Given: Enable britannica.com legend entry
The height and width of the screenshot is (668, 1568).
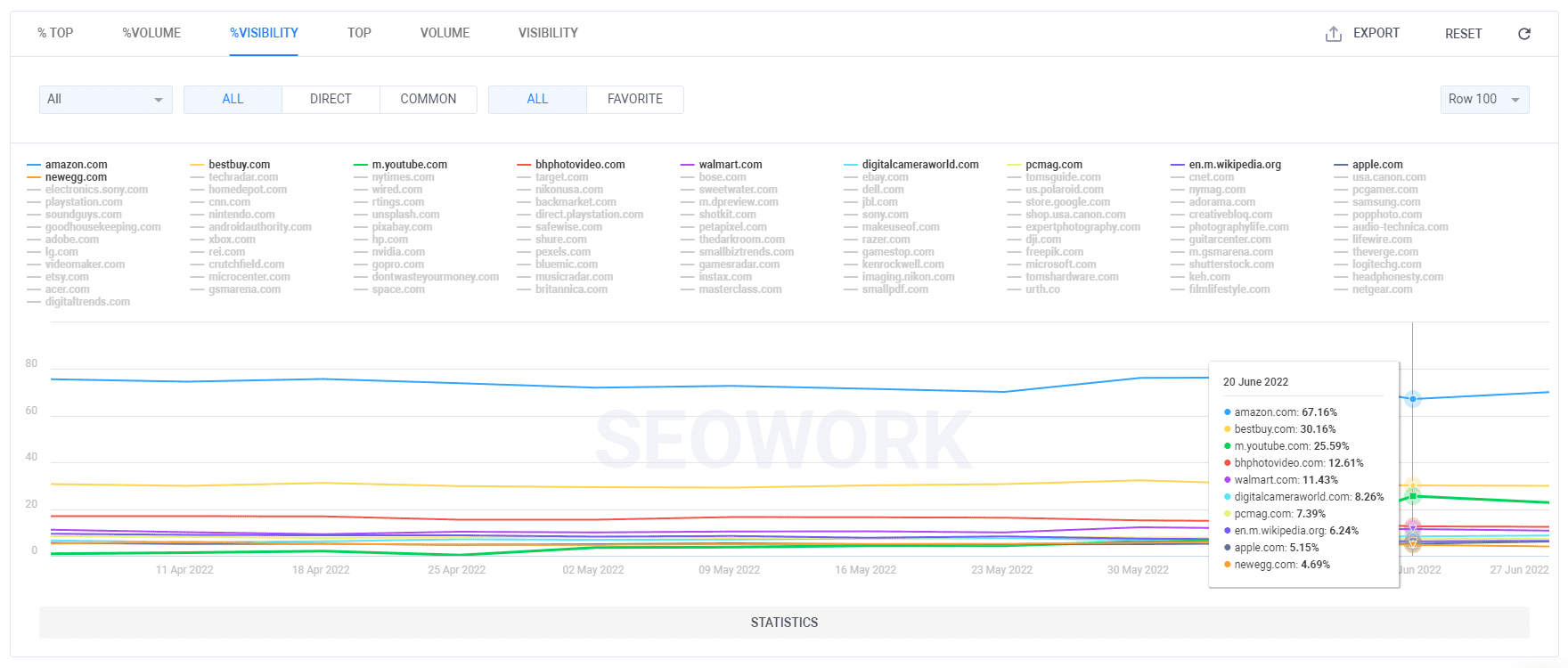Looking at the screenshot, I should coord(562,289).
